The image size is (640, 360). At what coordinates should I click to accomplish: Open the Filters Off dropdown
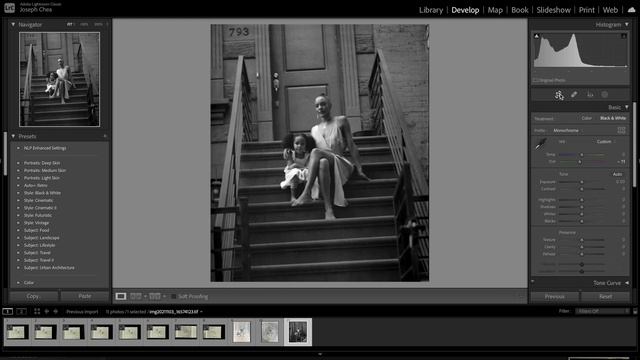point(602,311)
